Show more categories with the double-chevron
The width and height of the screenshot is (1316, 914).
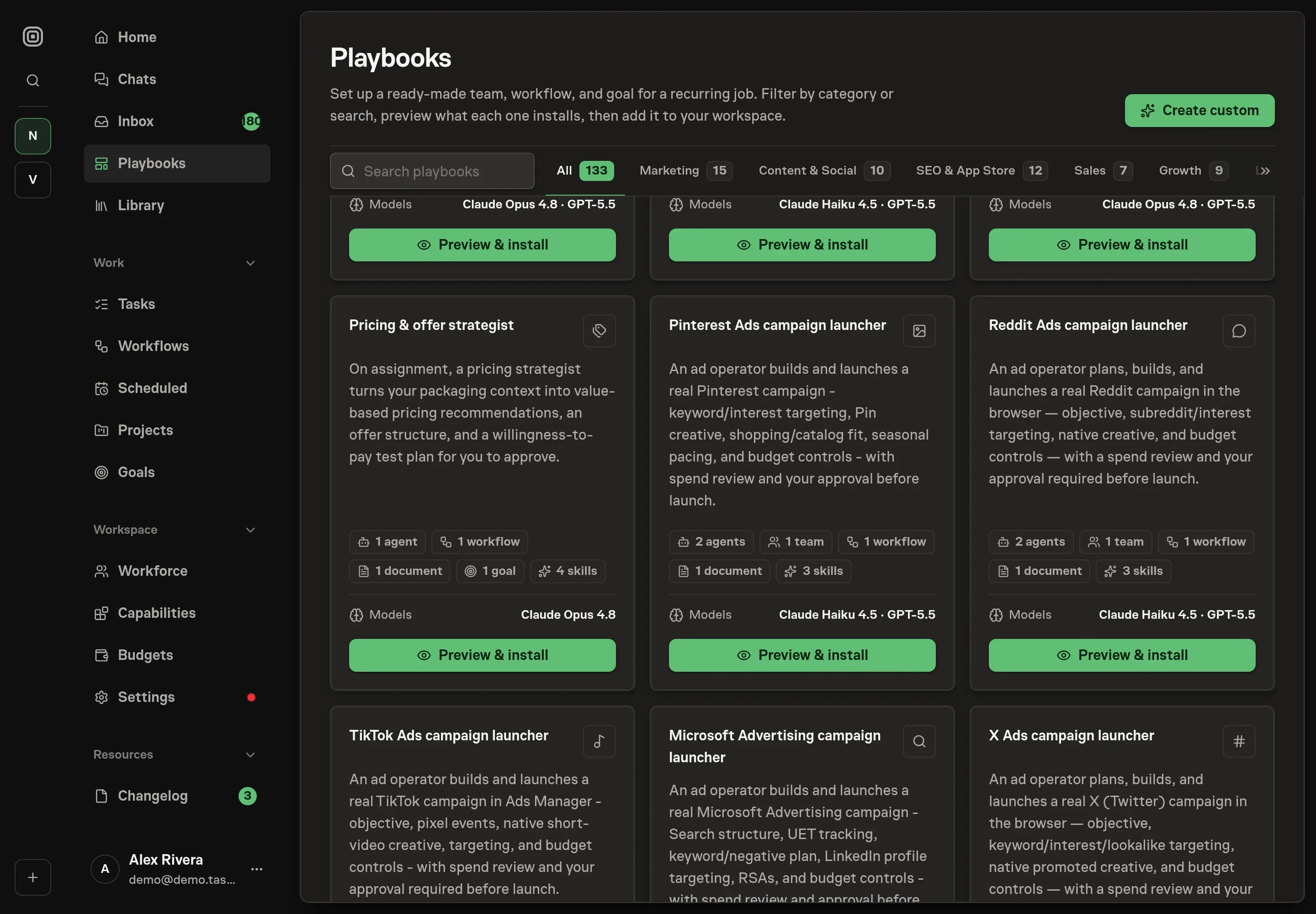click(x=1265, y=170)
